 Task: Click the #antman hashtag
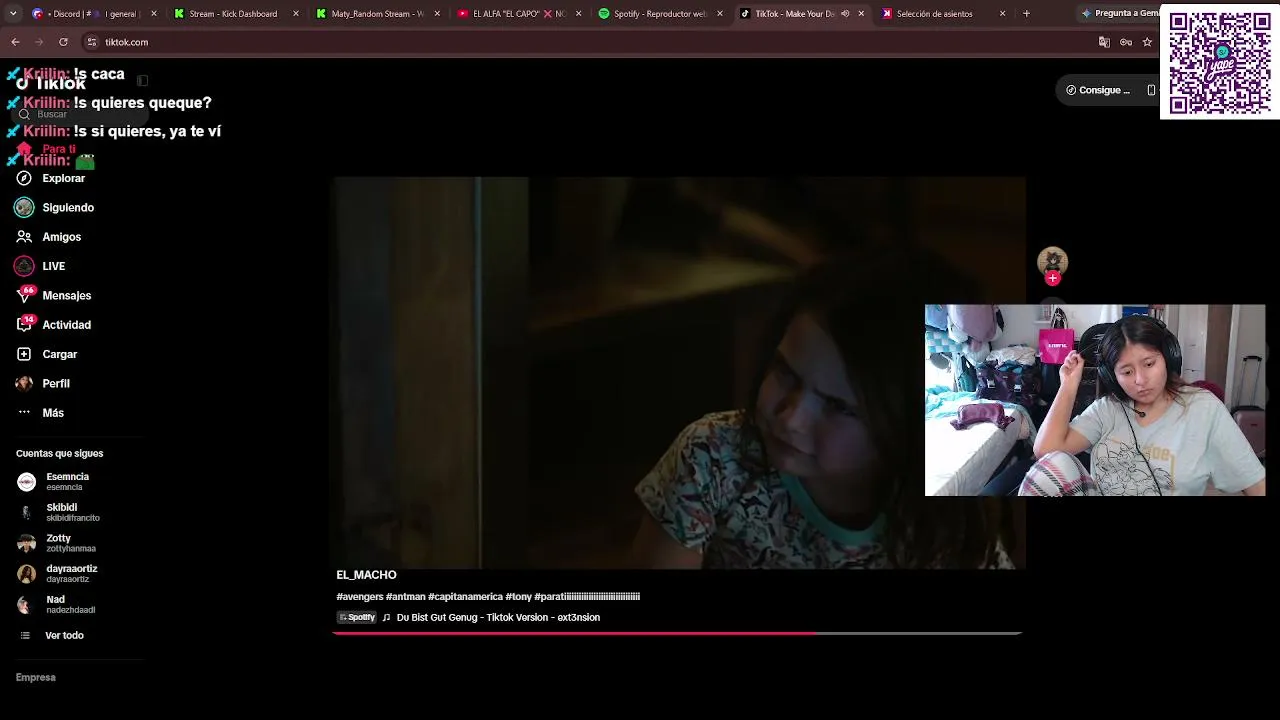coord(405,597)
